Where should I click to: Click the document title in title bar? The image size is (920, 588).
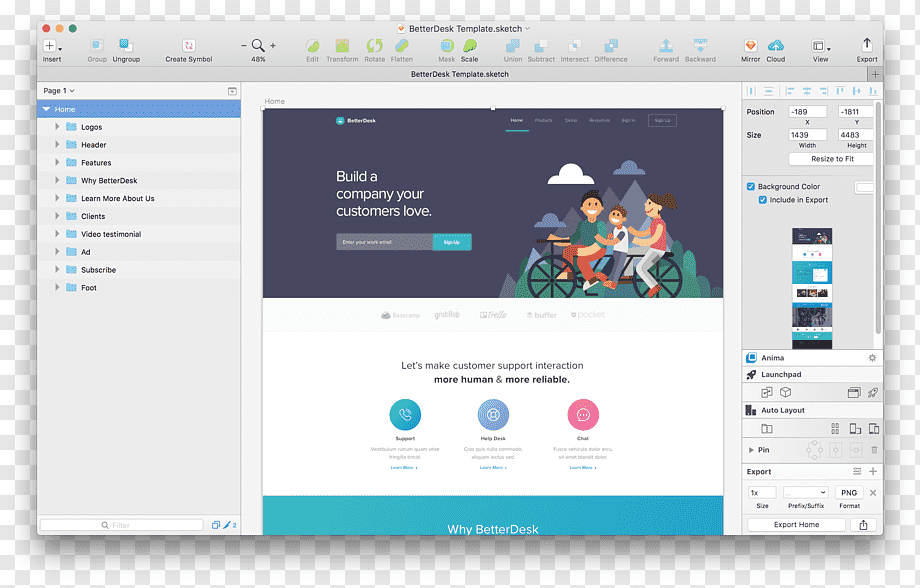click(465, 28)
